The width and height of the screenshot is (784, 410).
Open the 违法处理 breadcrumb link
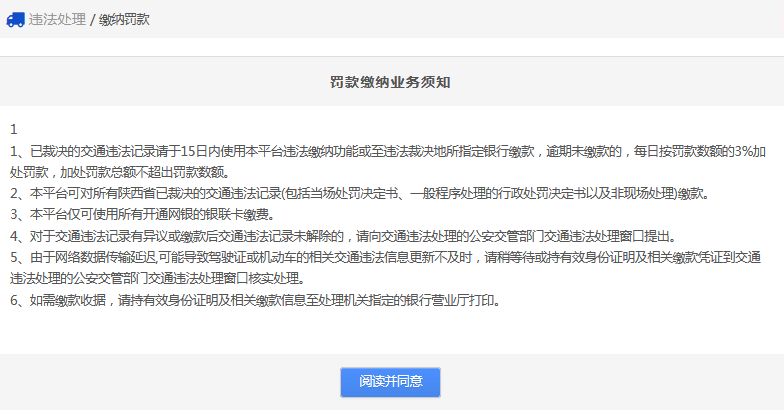tap(57, 20)
